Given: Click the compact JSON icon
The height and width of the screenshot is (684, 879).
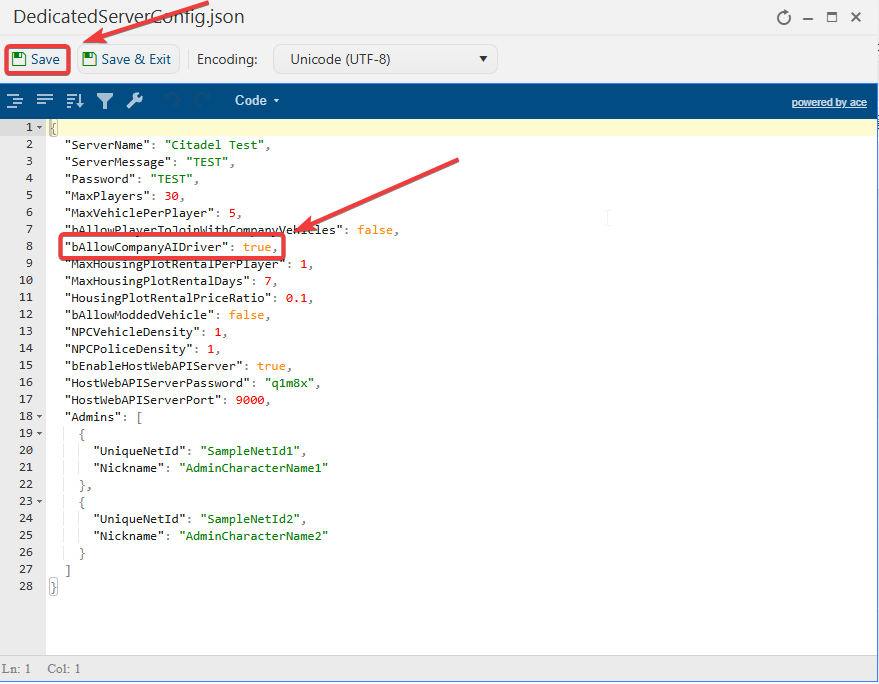Looking at the screenshot, I should 45,101.
